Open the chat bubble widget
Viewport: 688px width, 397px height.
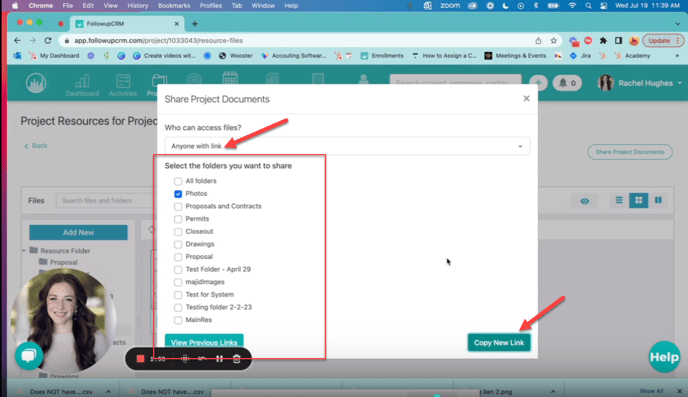coord(29,355)
